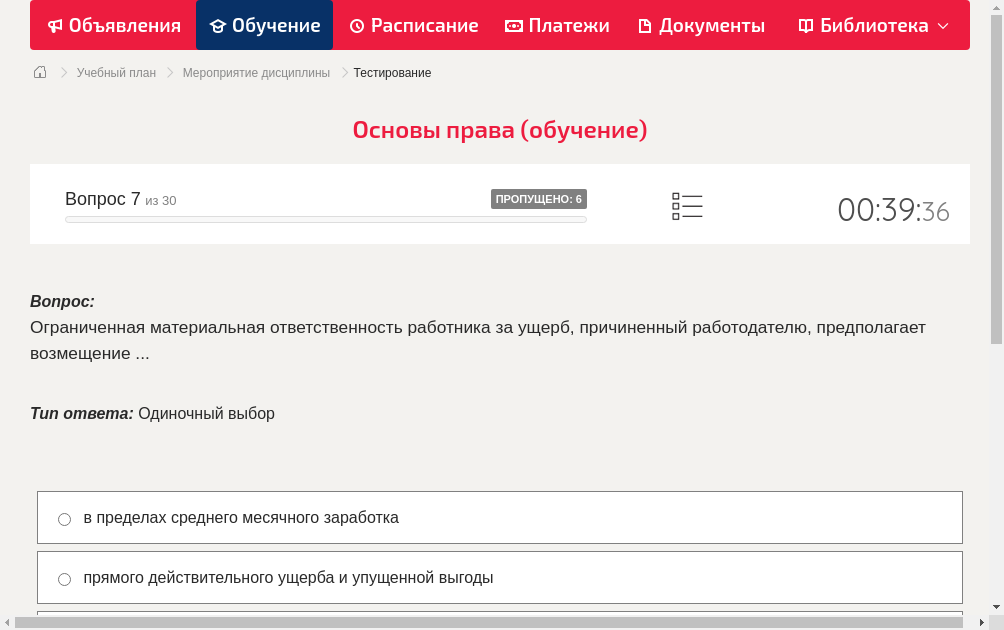Click the book icon on Библиотека
Screen dimensions: 1004x630
tap(807, 25)
